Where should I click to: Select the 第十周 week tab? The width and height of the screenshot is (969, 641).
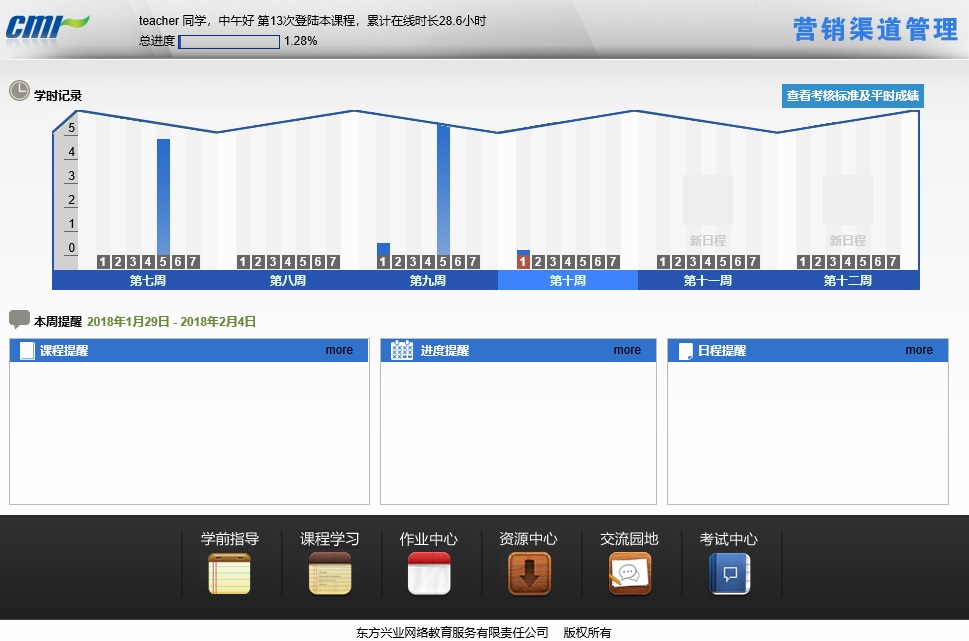point(568,281)
